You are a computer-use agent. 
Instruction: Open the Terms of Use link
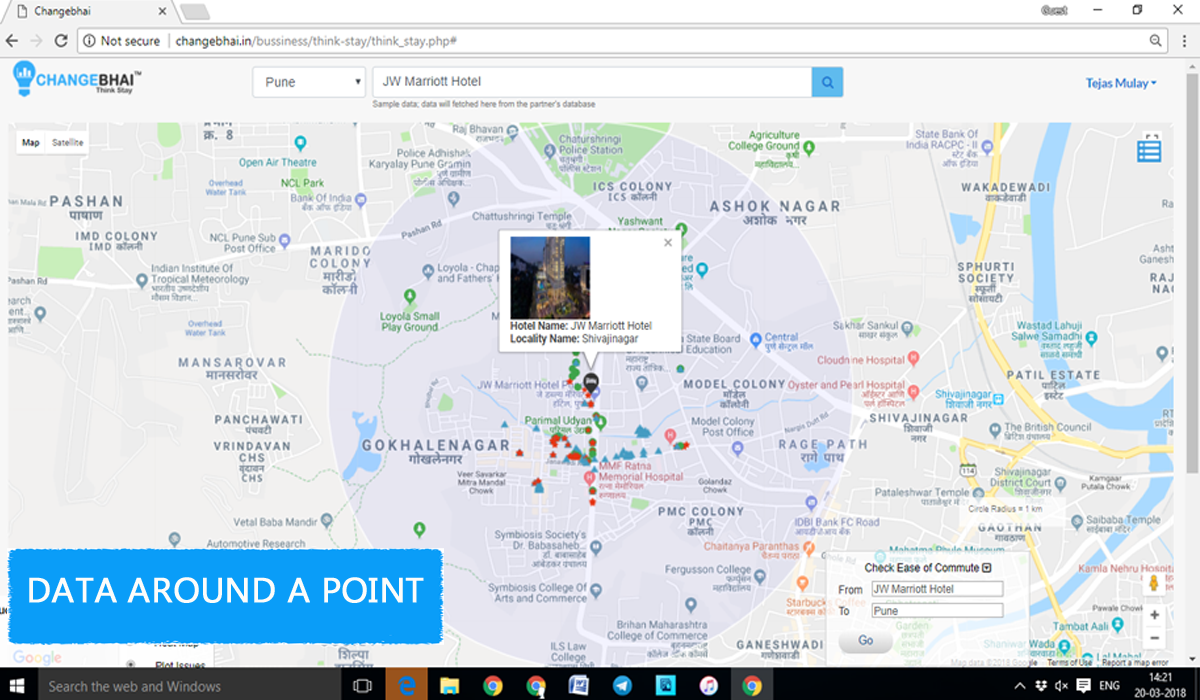[x=1071, y=662]
